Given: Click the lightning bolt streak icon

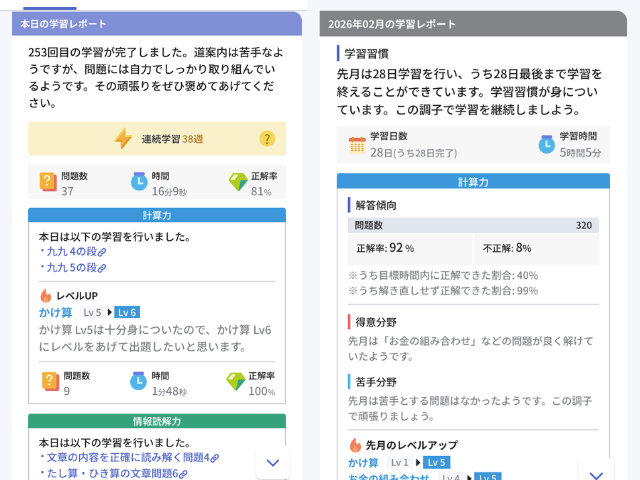Looking at the screenshot, I should point(123,139).
